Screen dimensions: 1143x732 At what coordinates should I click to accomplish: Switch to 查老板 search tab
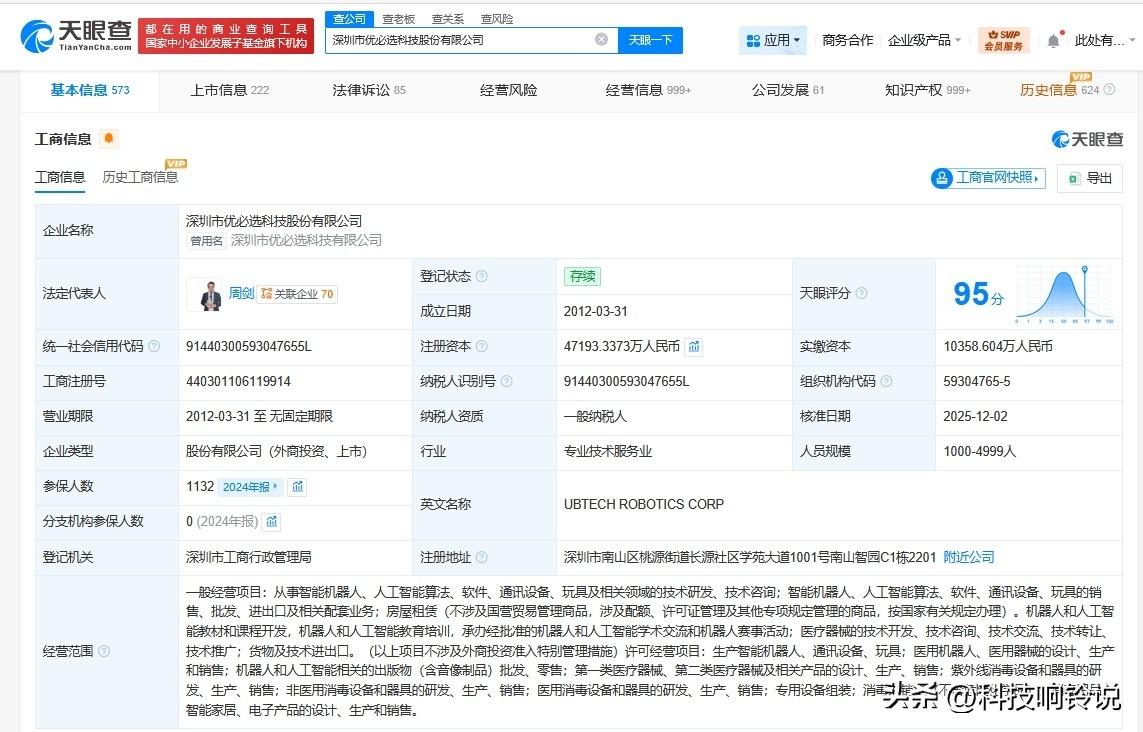tap(399, 19)
